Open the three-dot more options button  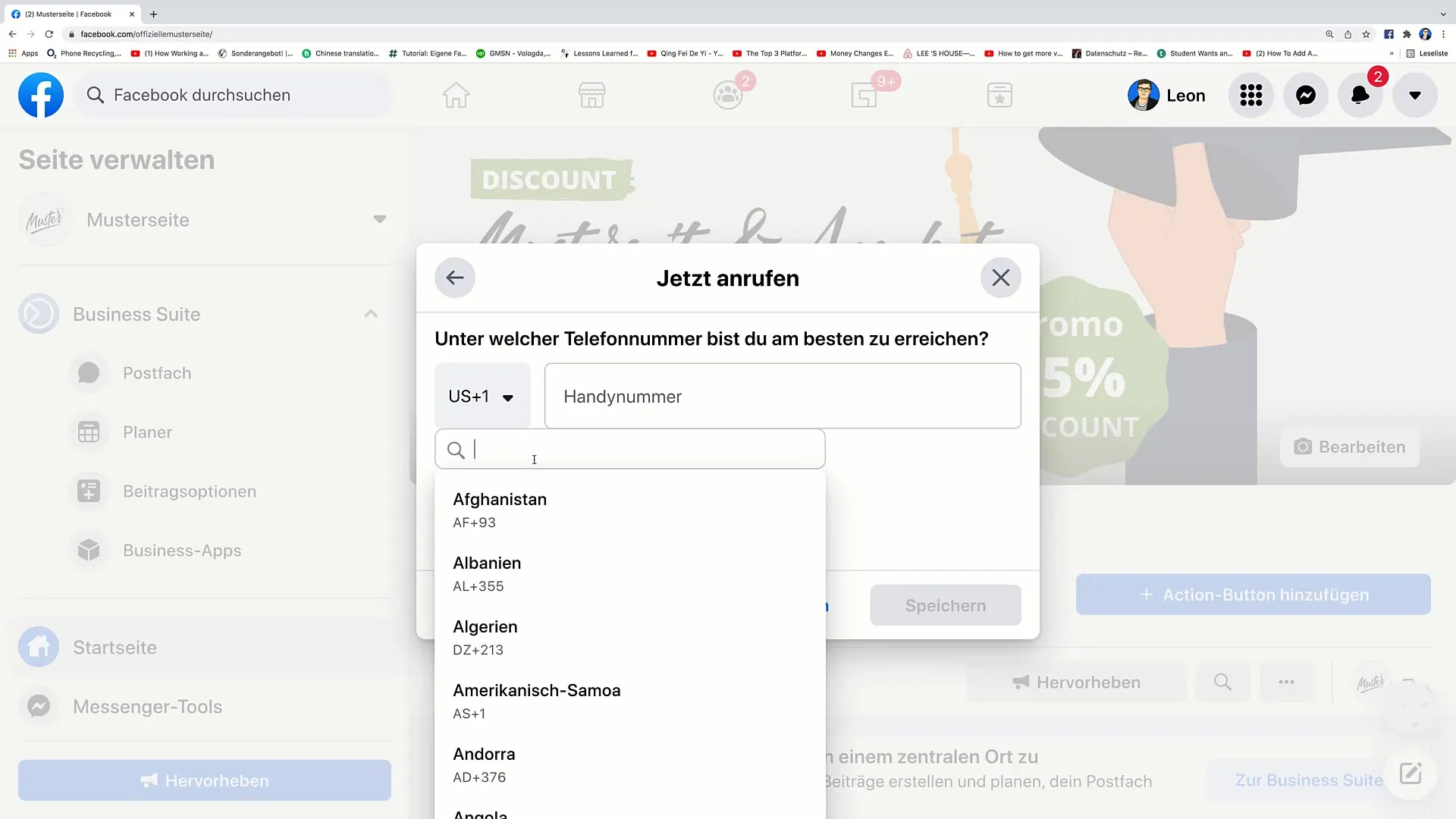pos(1286,682)
